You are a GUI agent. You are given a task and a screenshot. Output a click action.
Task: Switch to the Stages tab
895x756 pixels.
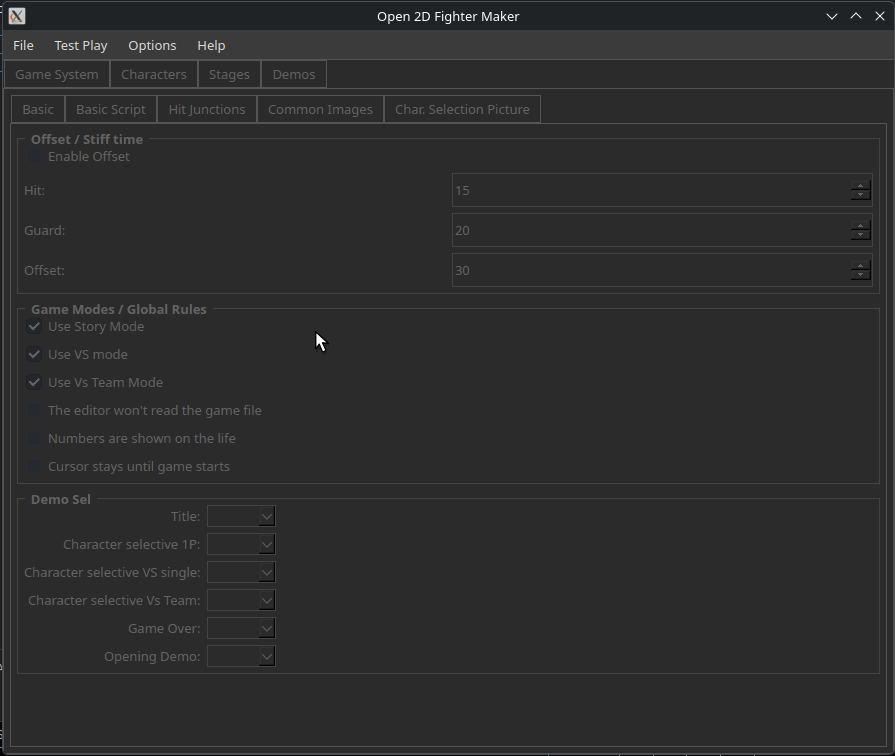pyautogui.click(x=229, y=74)
